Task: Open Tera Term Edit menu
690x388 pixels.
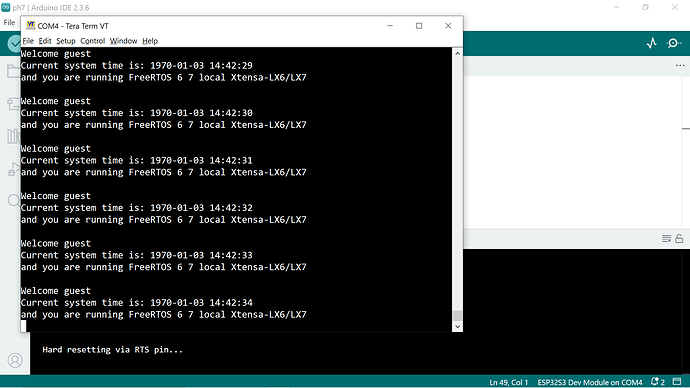Action: [x=44, y=41]
